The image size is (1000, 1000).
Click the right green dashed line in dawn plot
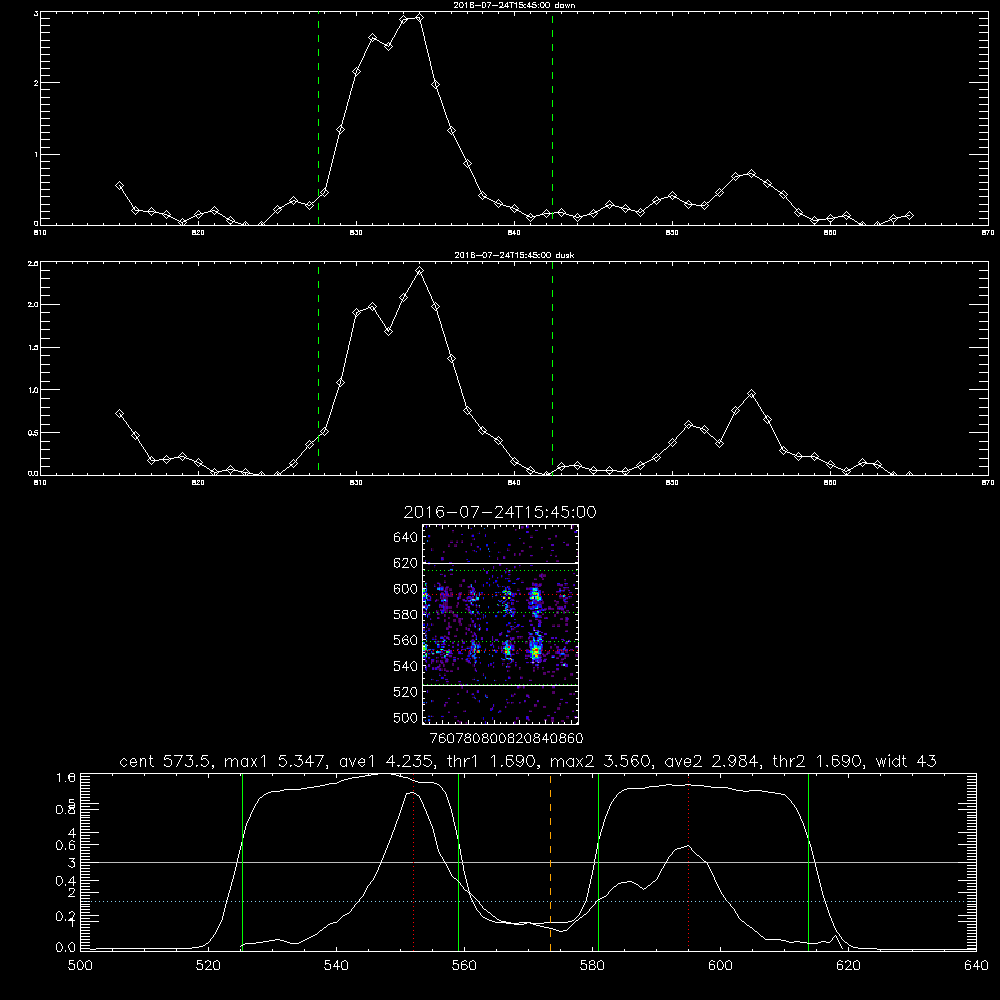(x=552, y=118)
